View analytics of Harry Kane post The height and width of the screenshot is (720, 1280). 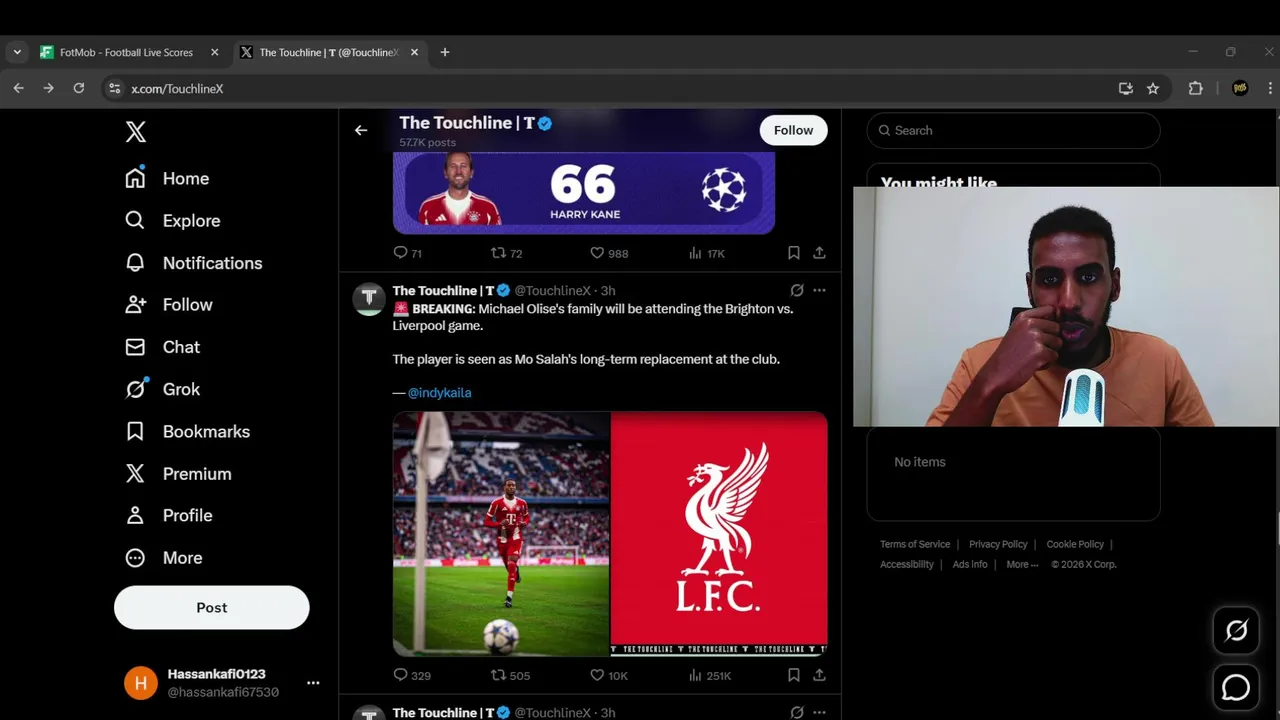click(x=706, y=253)
